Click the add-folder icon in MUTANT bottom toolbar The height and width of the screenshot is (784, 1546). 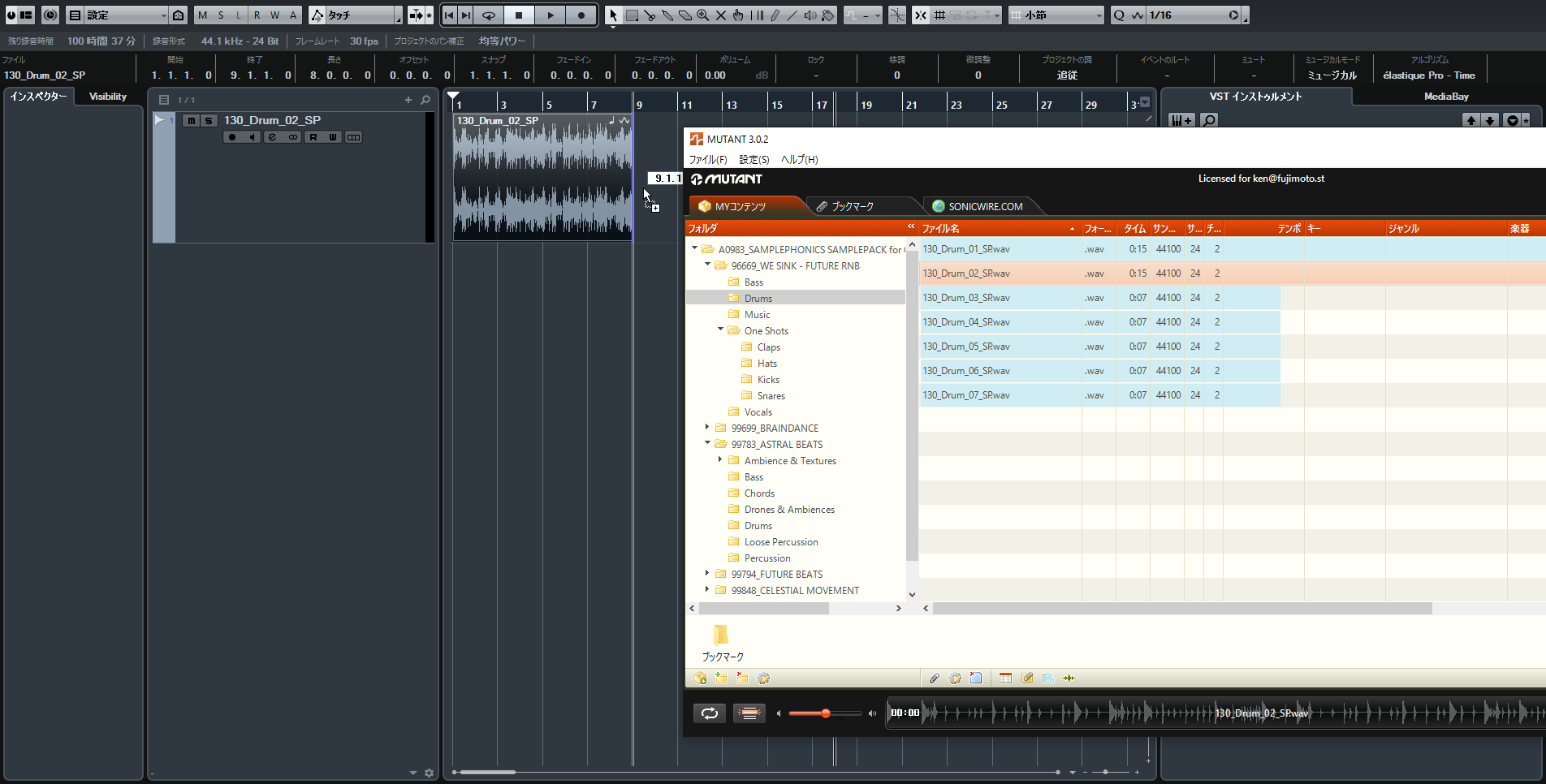pyautogui.click(x=721, y=678)
